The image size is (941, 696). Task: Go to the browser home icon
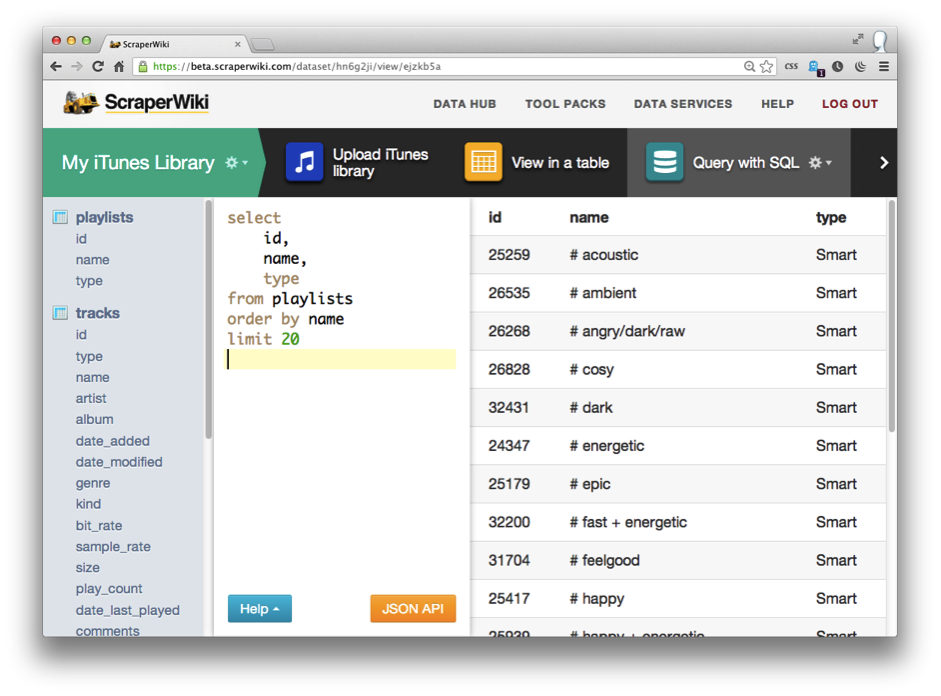point(119,67)
